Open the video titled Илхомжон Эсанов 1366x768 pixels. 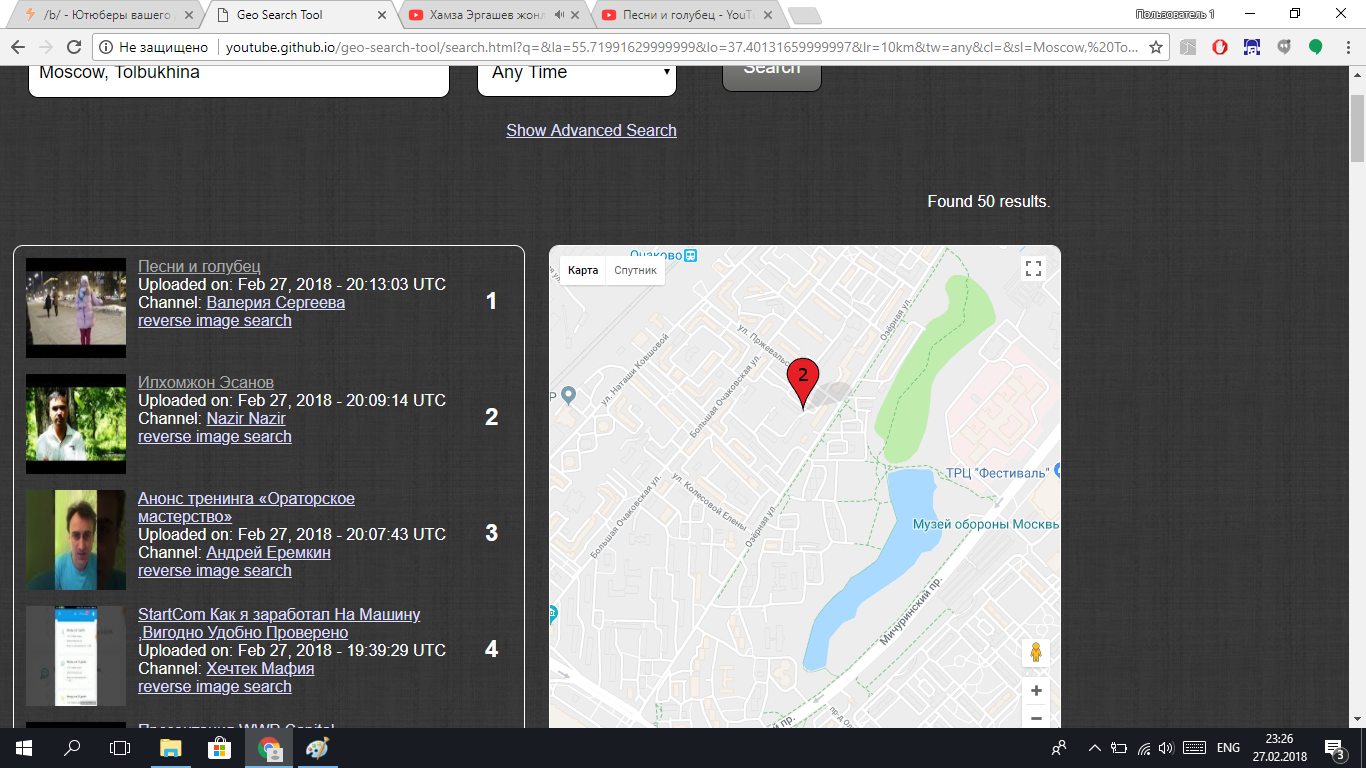206,382
